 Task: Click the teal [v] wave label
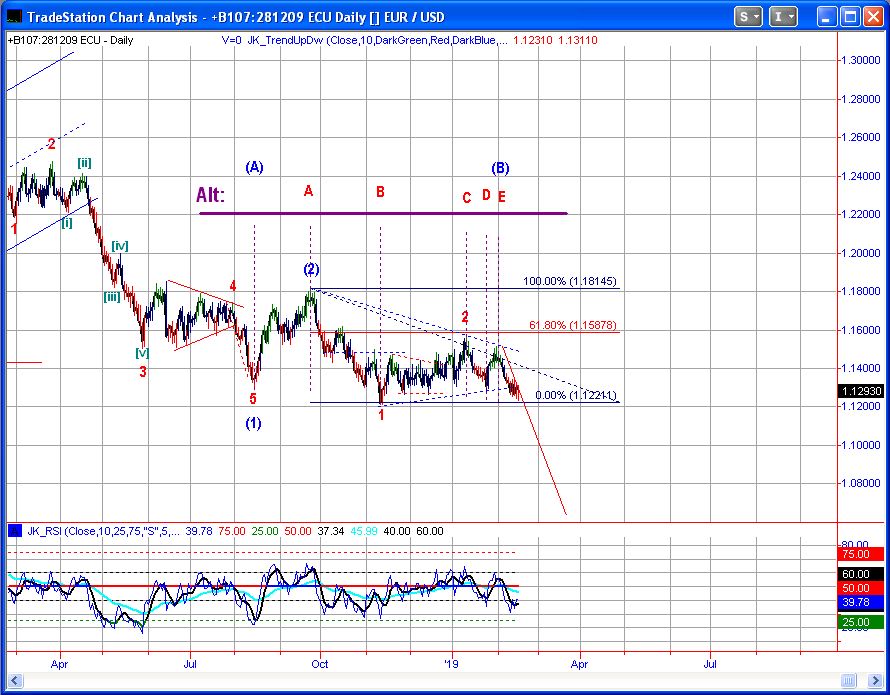click(142, 353)
